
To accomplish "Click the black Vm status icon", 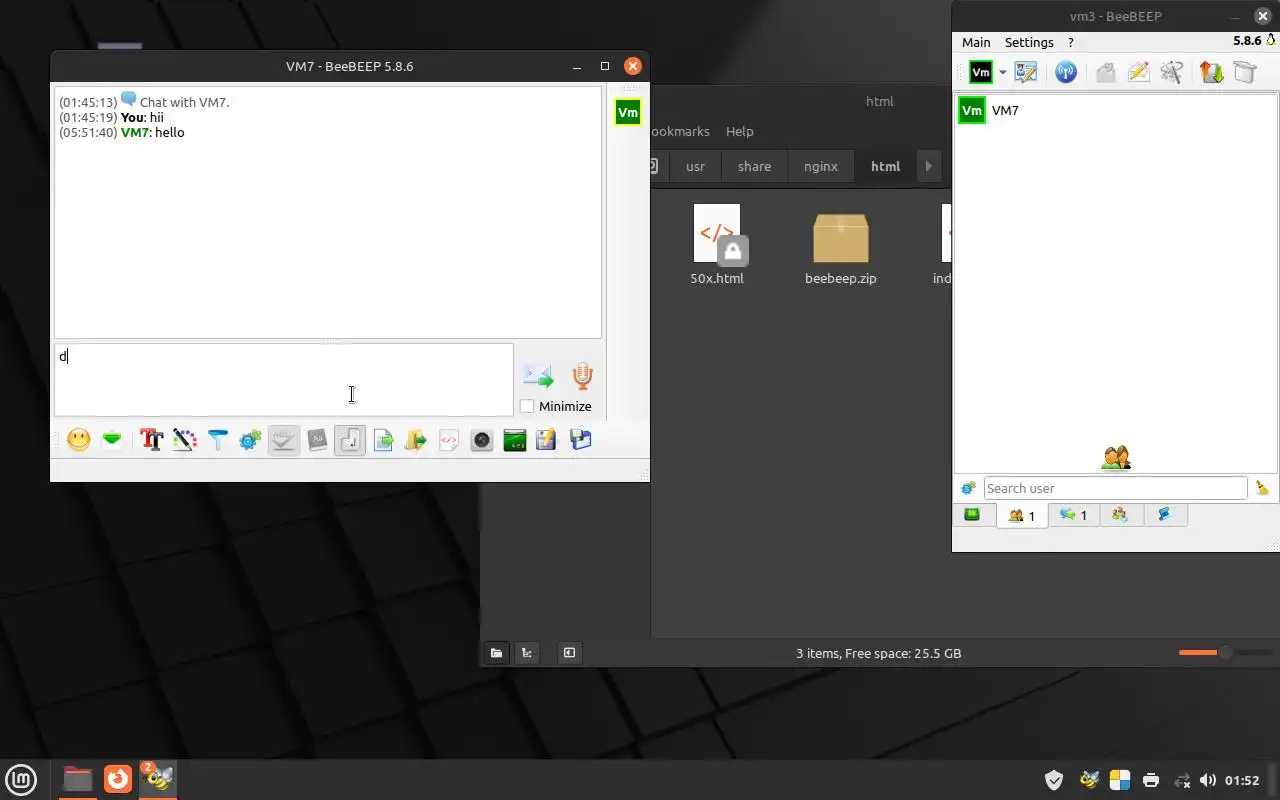I will [981, 72].
